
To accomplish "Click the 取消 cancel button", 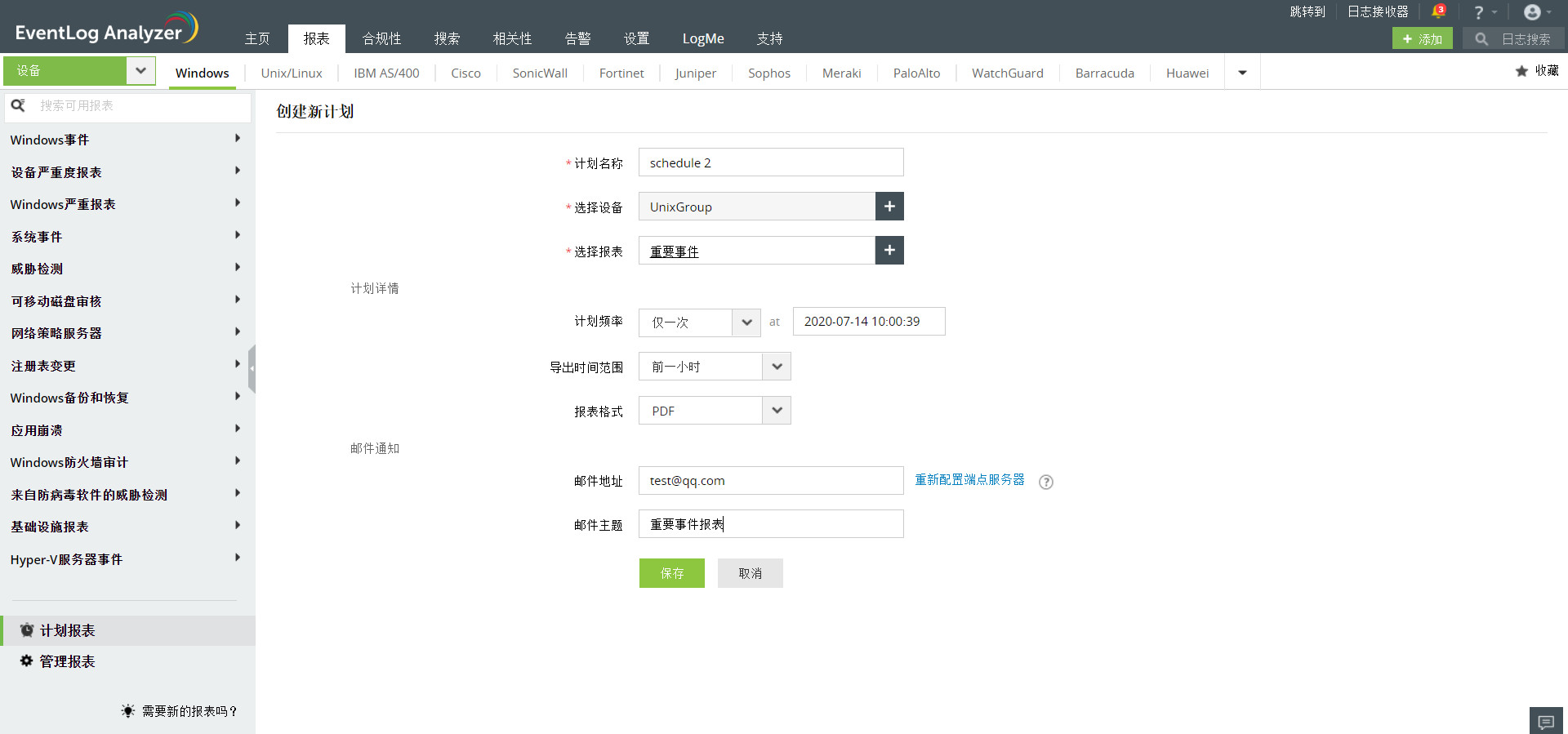I will point(750,573).
